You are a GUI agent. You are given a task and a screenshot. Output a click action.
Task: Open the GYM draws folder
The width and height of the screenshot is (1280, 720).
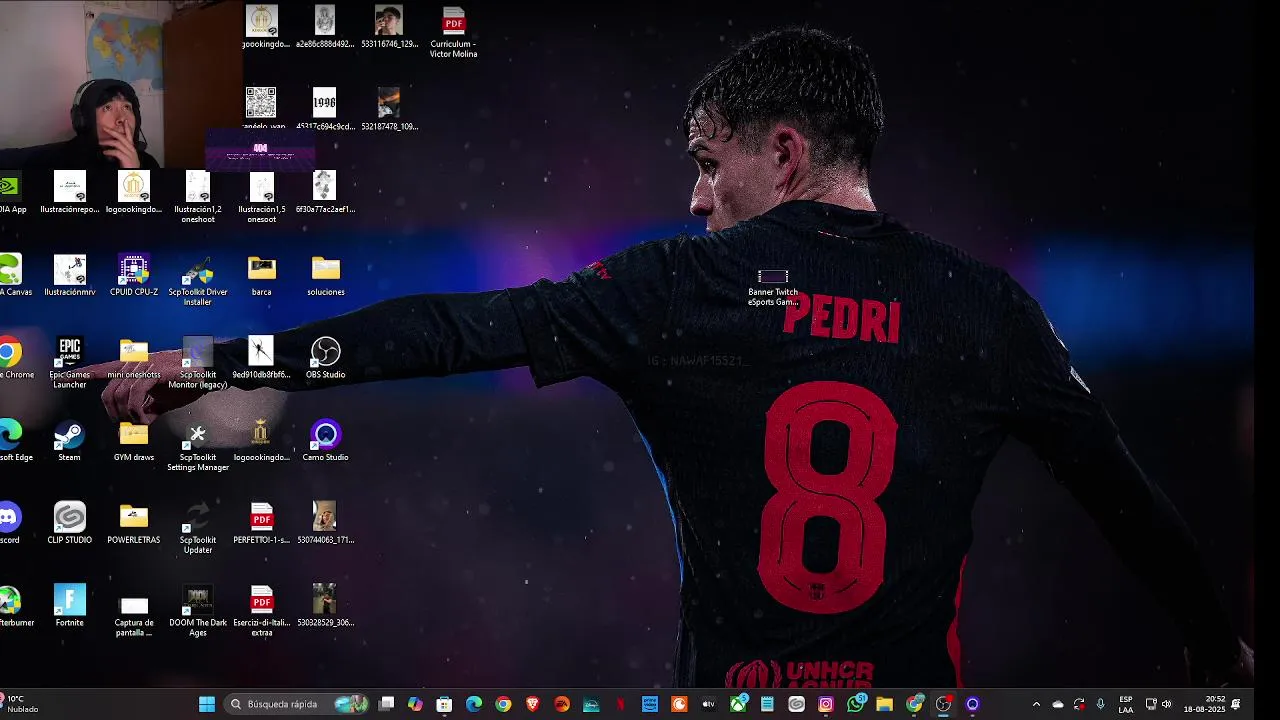133,442
